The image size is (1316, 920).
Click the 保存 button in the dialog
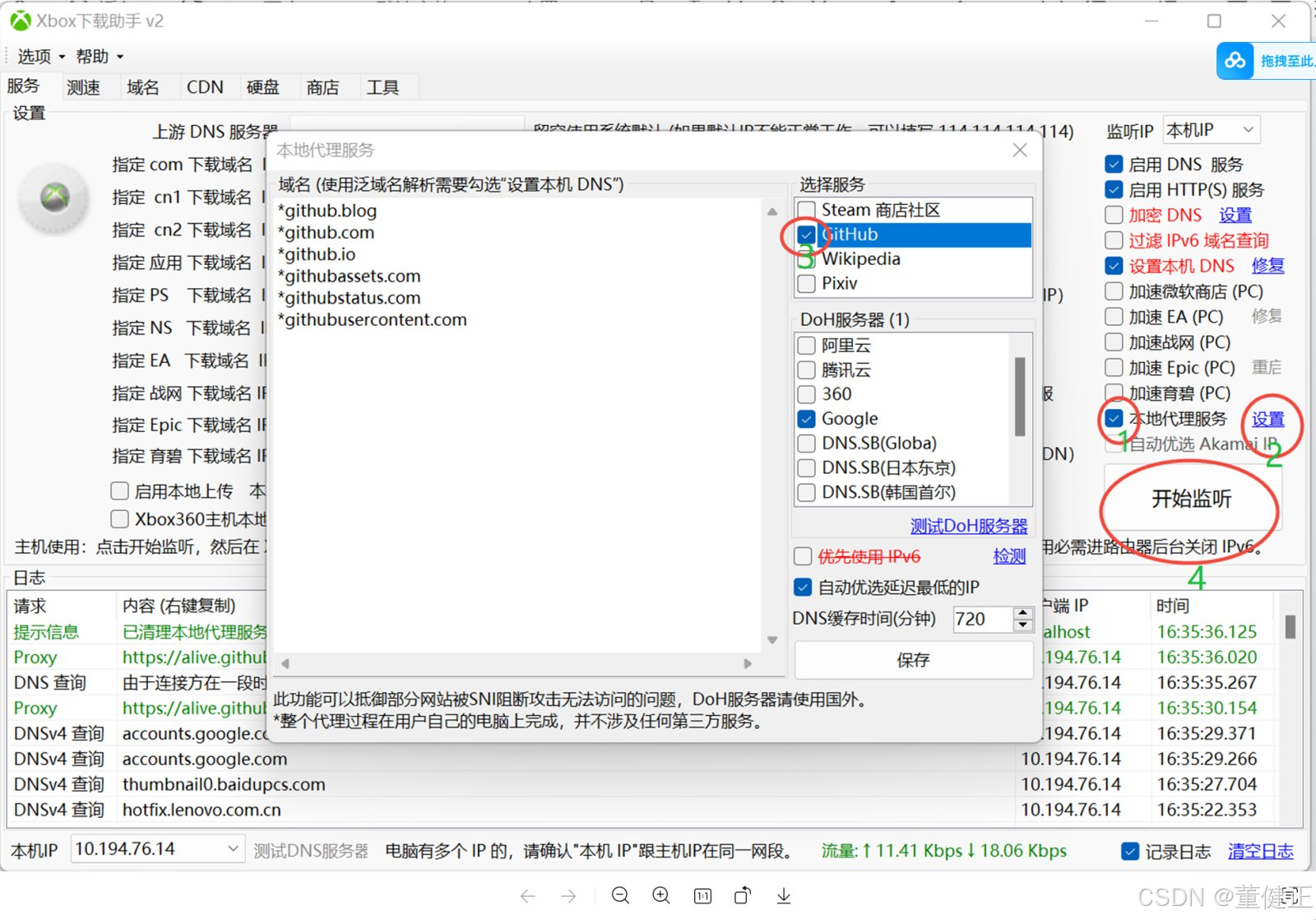[914, 660]
